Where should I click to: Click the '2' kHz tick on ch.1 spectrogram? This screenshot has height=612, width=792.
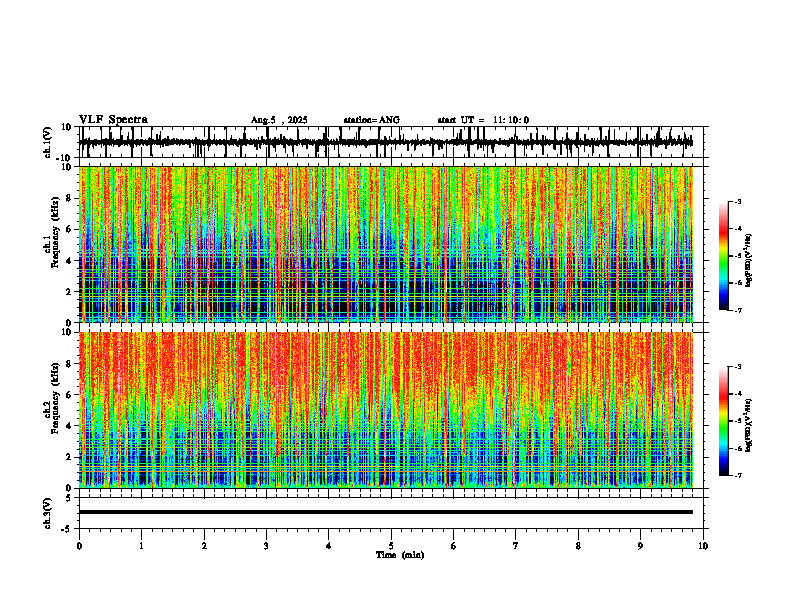click(69, 292)
